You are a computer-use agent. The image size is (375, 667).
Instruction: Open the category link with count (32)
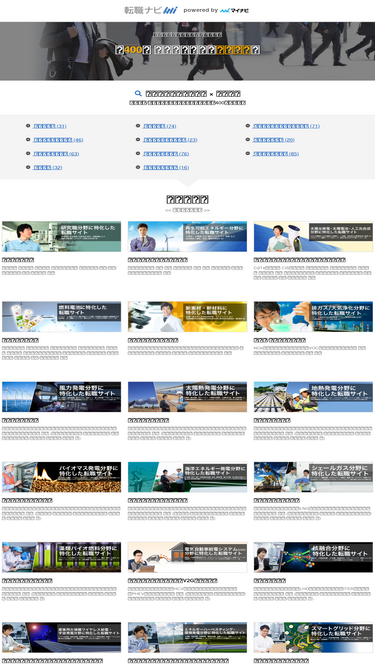(x=47, y=168)
